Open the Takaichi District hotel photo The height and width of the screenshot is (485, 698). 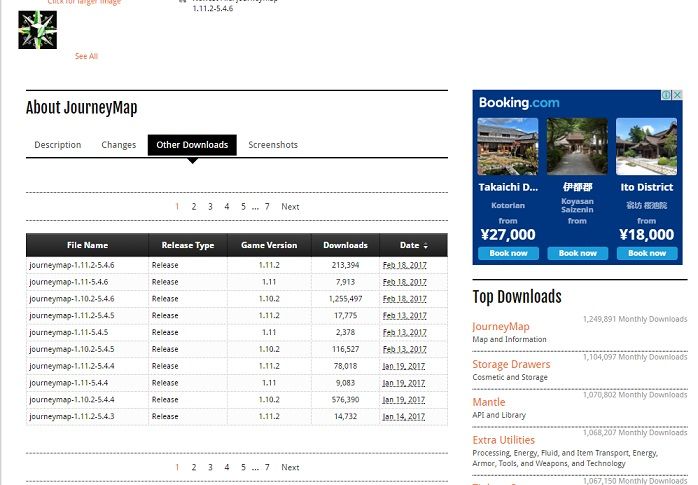(x=507, y=146)
